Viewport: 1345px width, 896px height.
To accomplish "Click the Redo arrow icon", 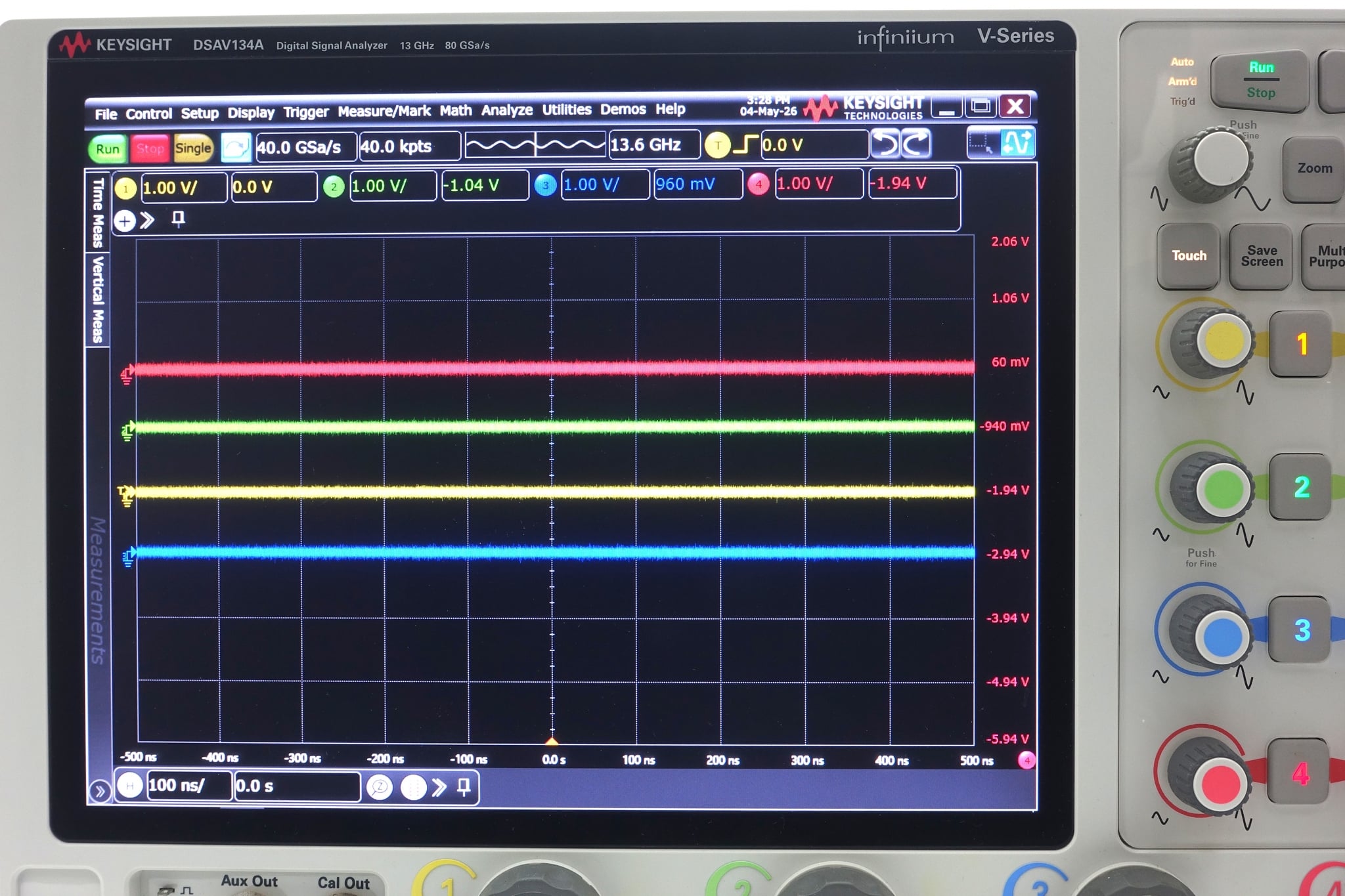I will [x=915, y=143].
